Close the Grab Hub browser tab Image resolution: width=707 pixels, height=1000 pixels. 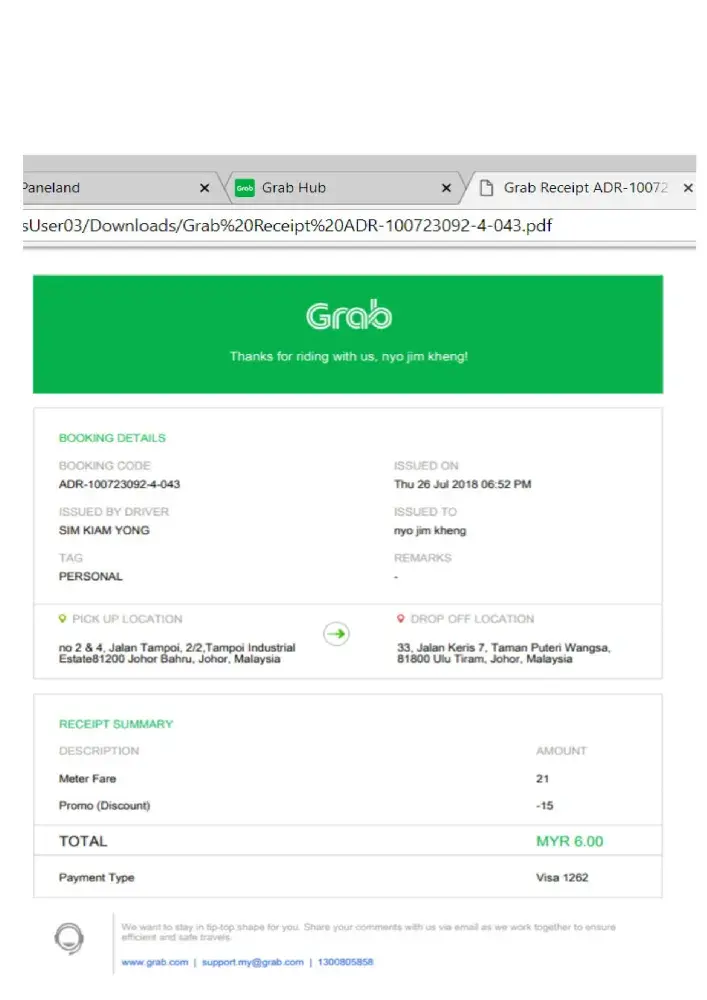(x=446, y=188)
